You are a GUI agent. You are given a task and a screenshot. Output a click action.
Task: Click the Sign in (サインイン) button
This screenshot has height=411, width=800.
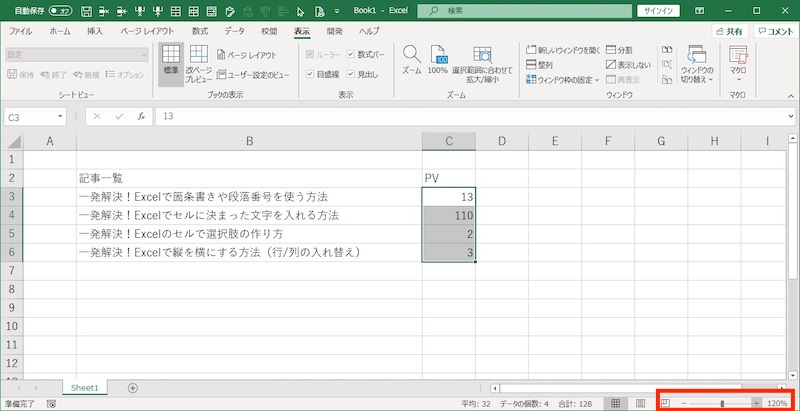659,10
